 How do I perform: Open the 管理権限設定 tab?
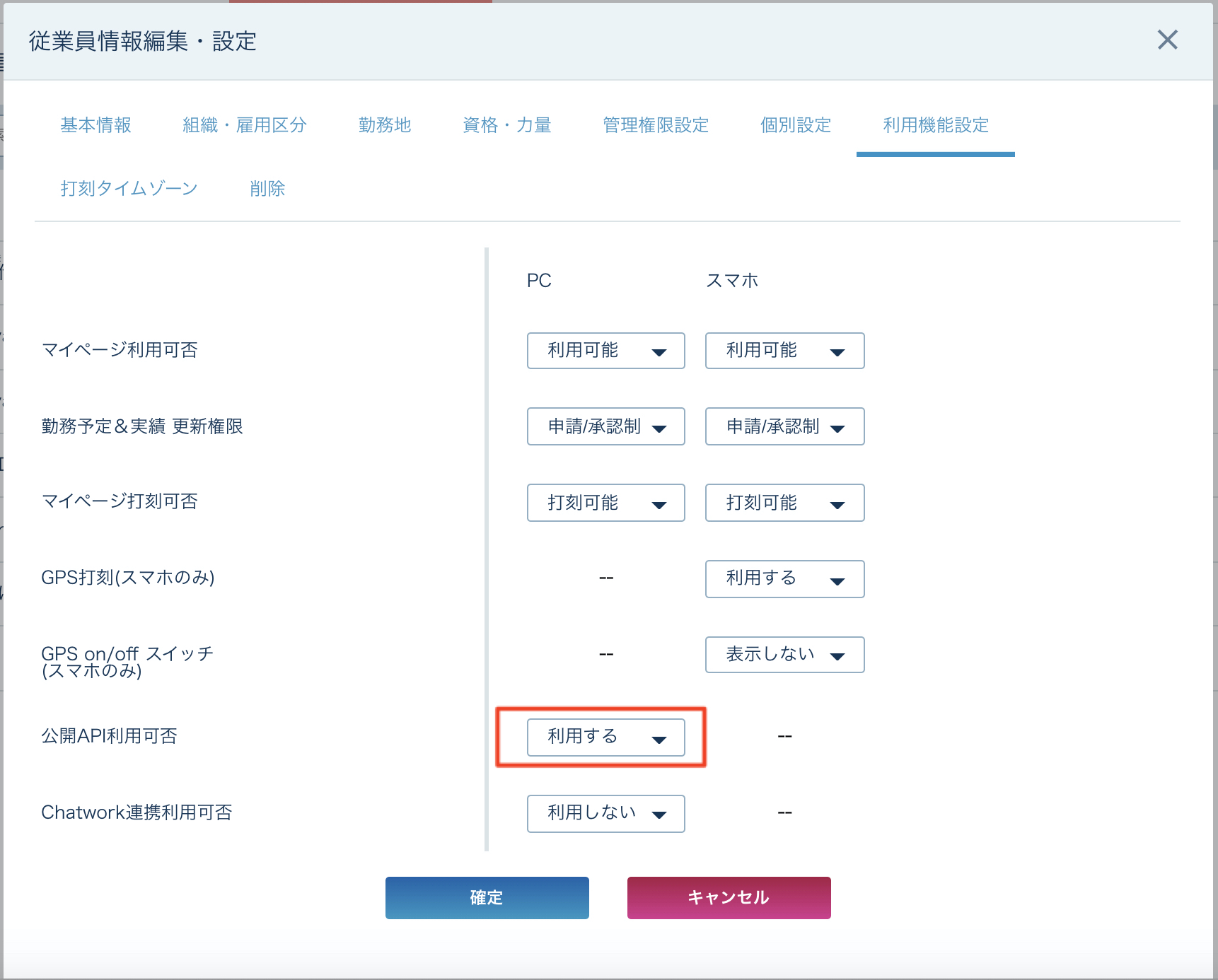click(655, 125)
